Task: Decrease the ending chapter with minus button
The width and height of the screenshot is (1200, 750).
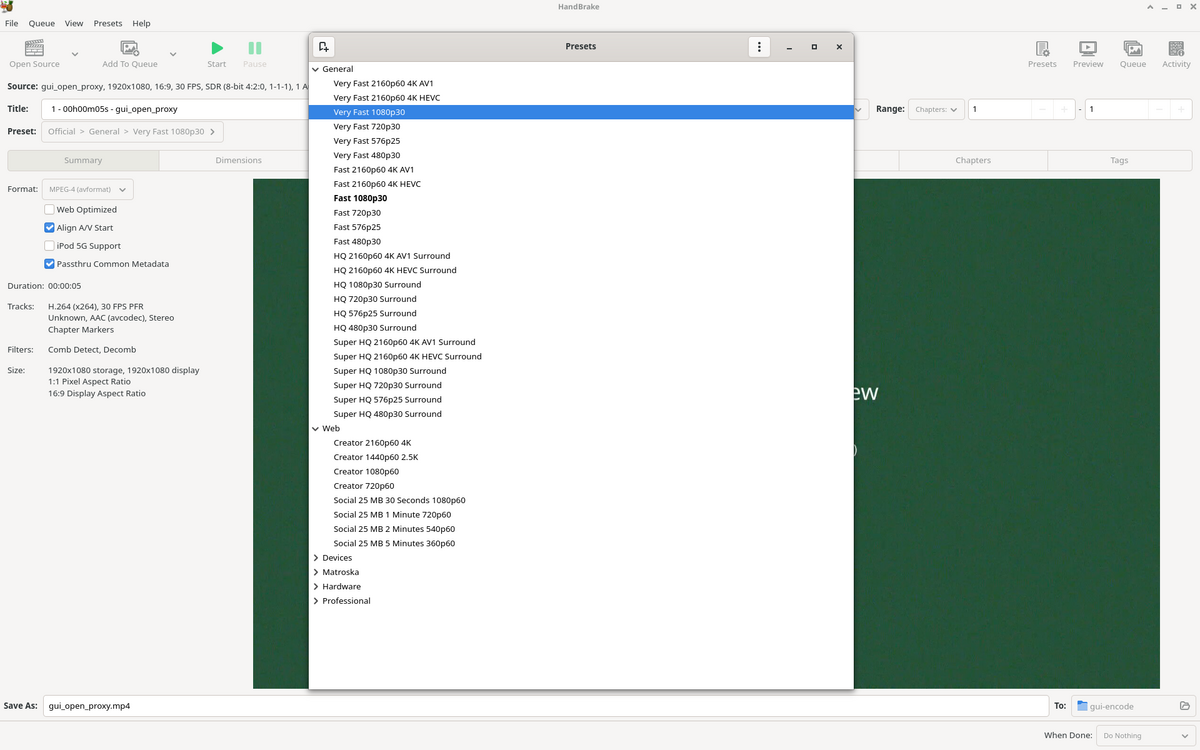Action: point(1158,109)
